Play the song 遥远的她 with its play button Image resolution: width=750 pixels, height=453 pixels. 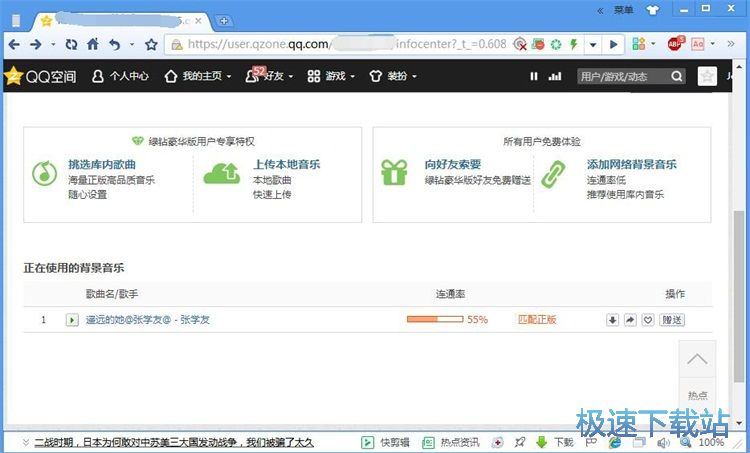[72, 320]
